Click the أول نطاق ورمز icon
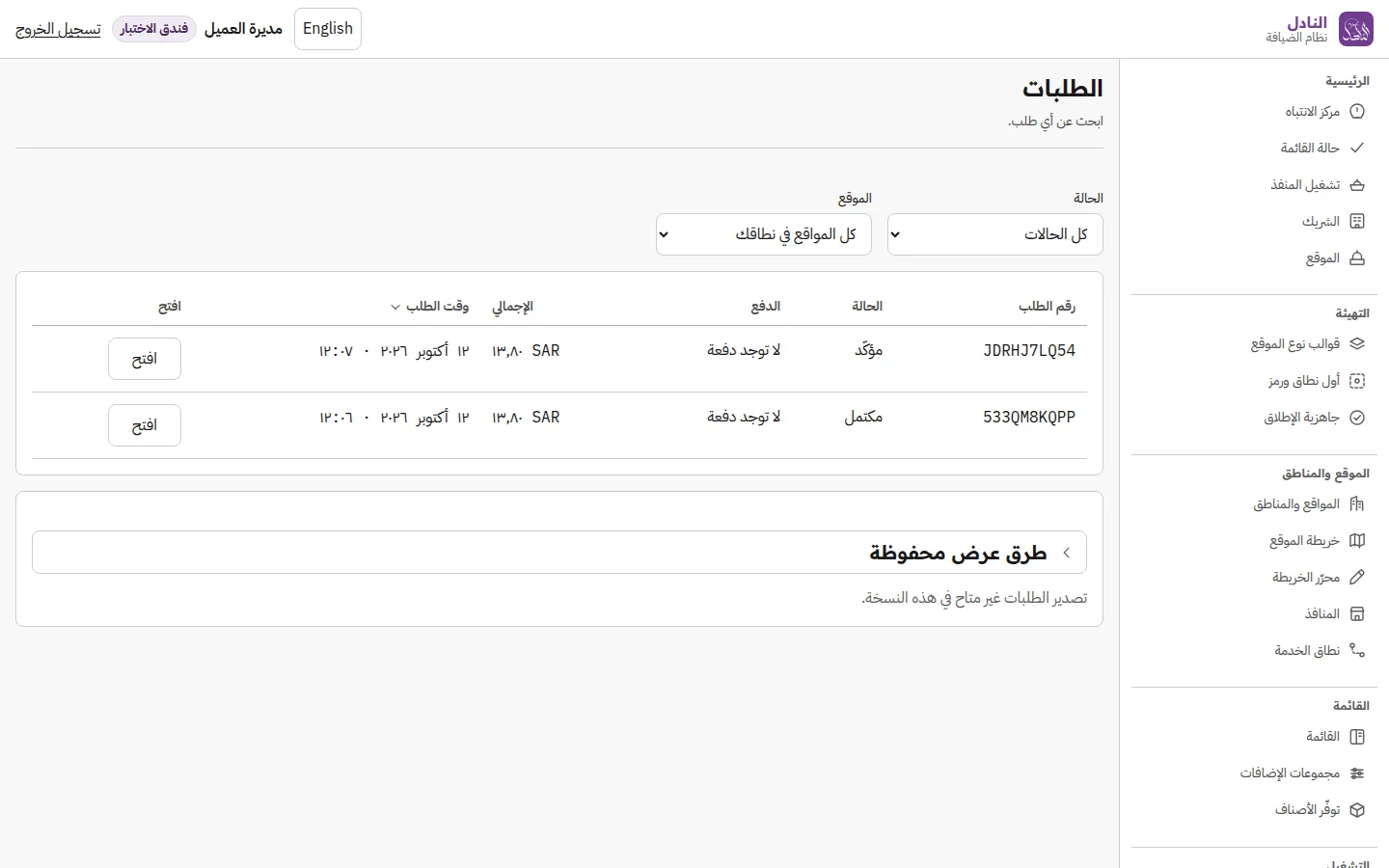Image resolution: width=1389 pixels, height=868 pixels. click(x=1357, y=381)
